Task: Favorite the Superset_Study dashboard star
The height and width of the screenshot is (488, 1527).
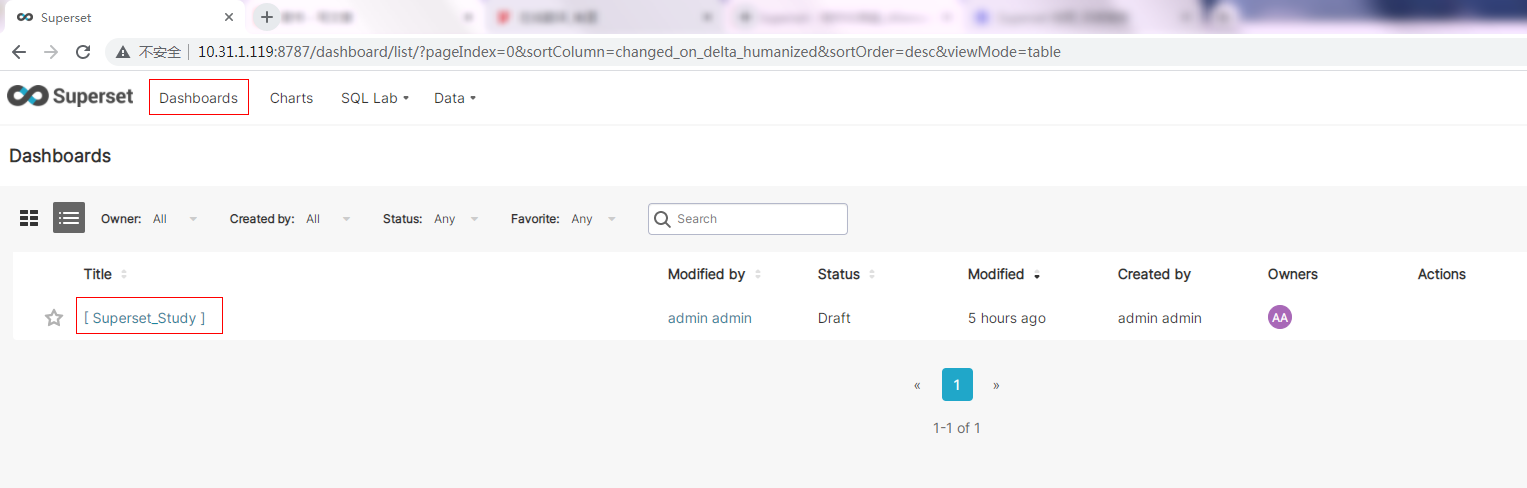Action: click(54, 318)
